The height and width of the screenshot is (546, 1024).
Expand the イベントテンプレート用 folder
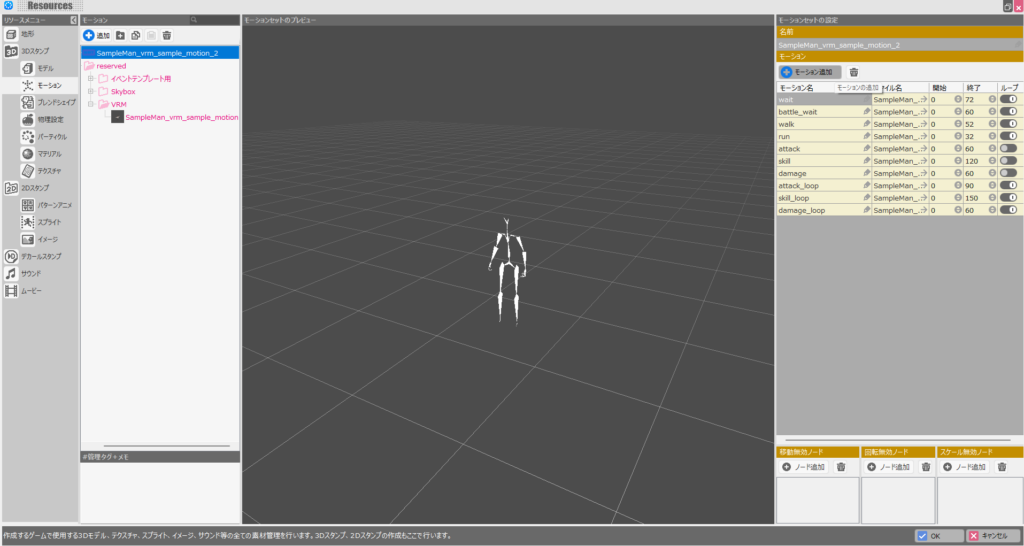coord(91,78)
